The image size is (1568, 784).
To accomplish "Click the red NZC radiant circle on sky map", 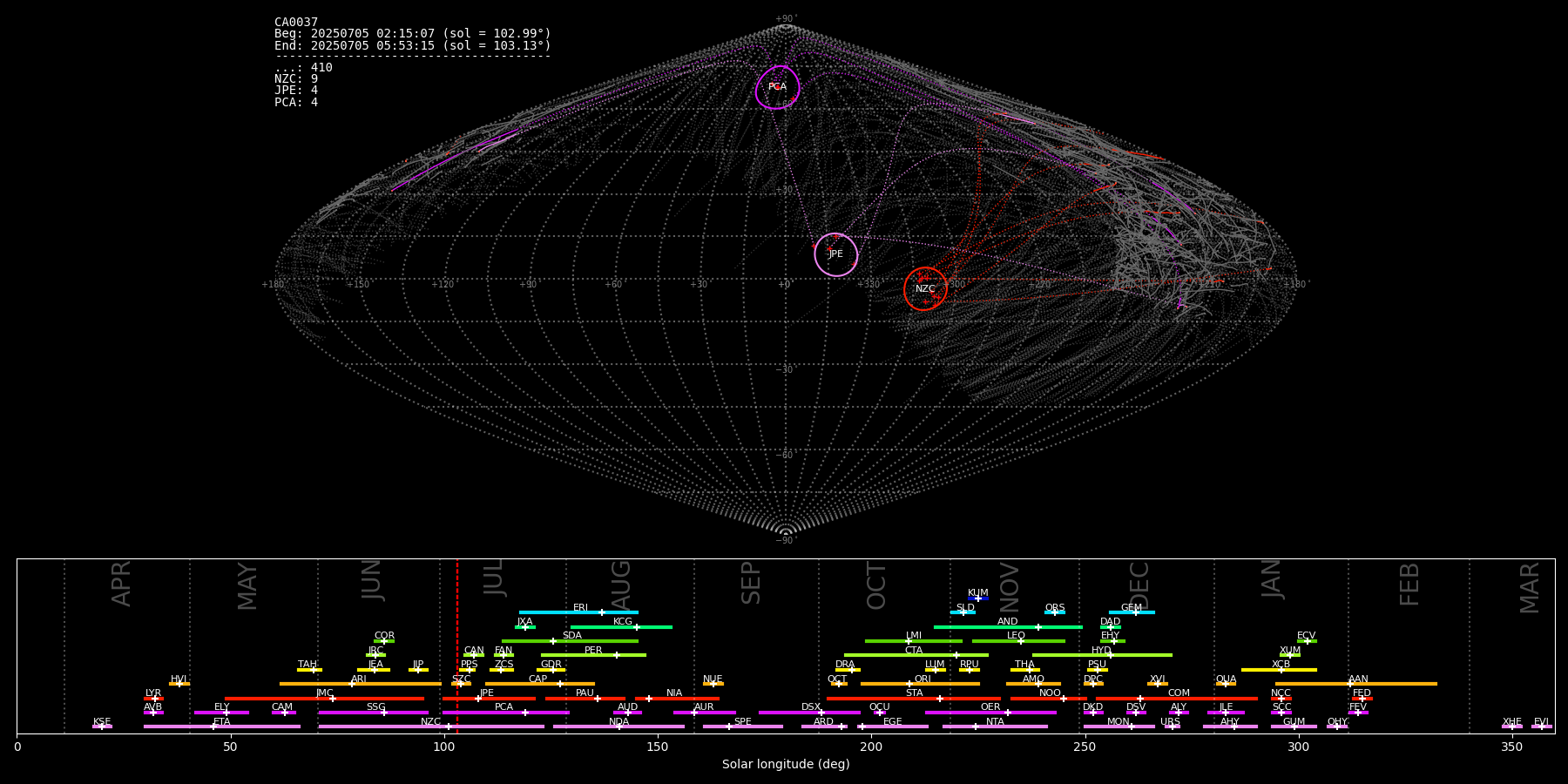I will point(926,288).
